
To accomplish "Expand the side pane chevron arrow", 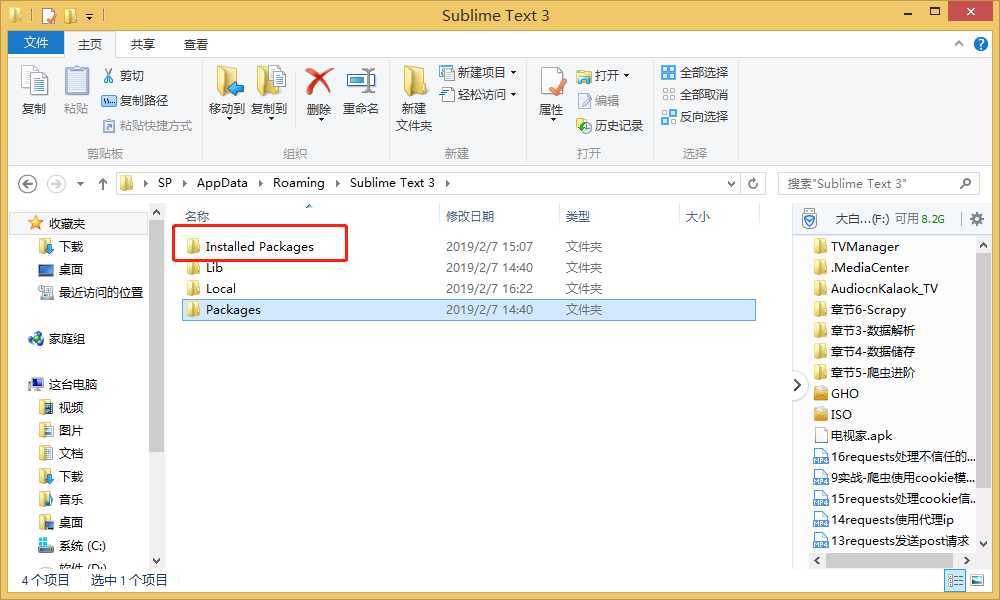I will click(x=797, y=385).
